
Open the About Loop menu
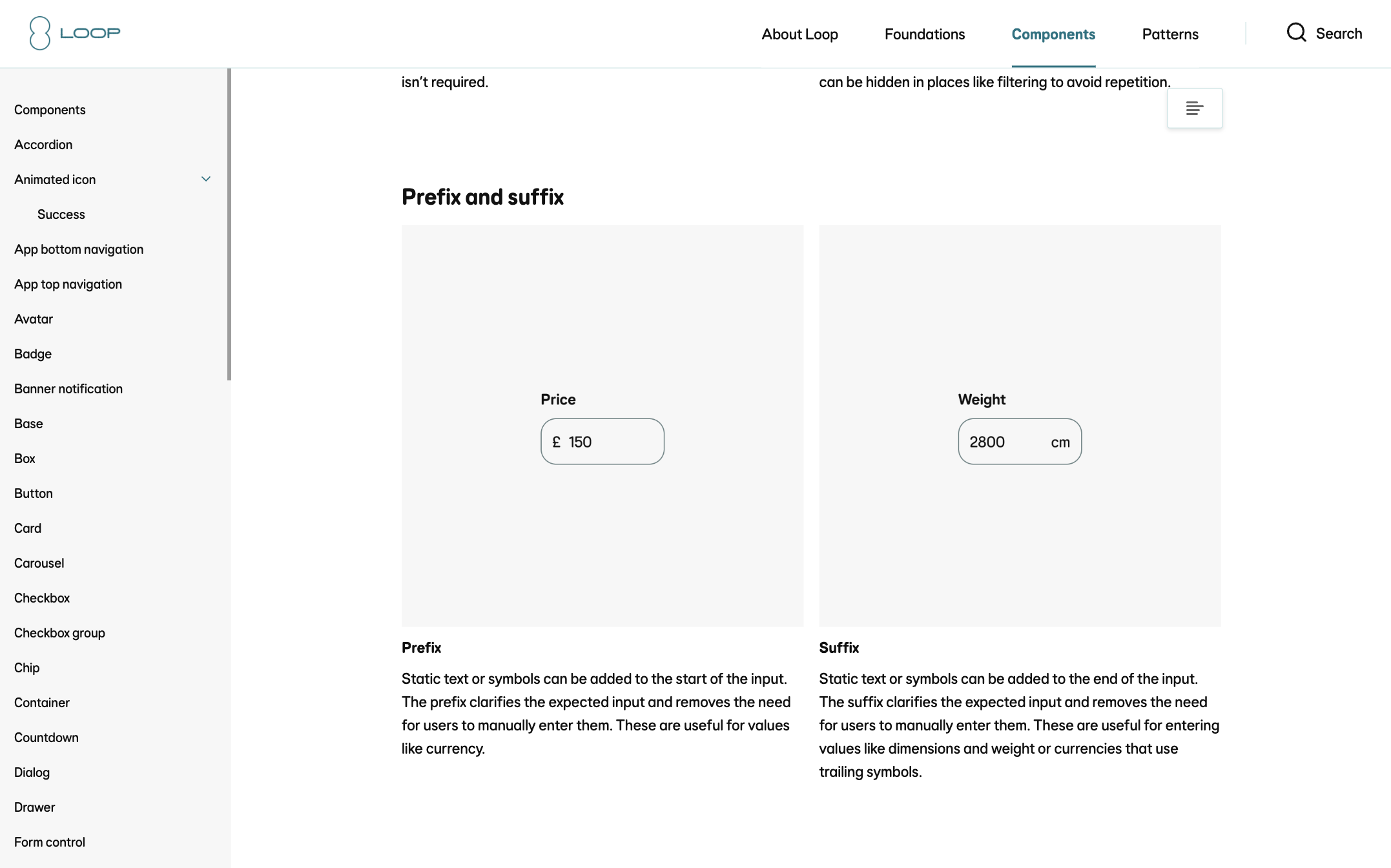[x=799, y=34]
